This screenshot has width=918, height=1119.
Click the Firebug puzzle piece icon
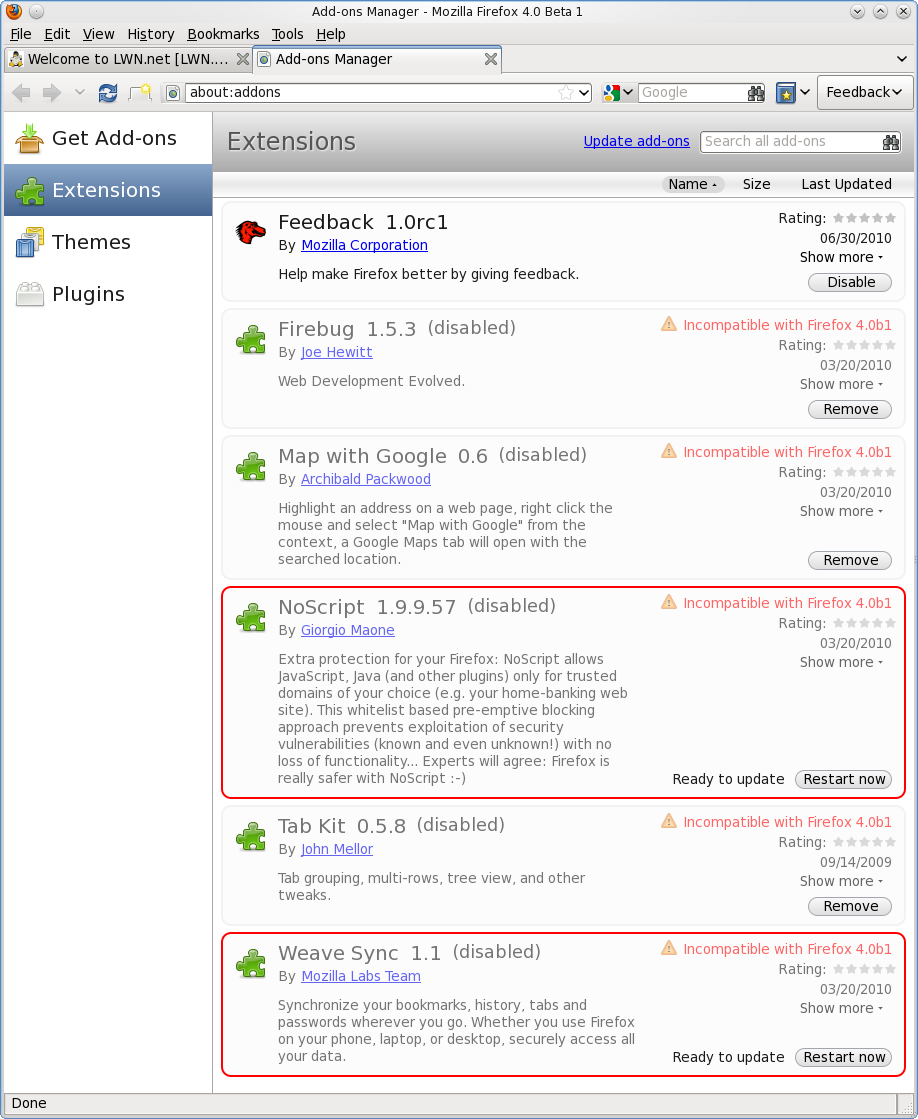click(250, 339)
